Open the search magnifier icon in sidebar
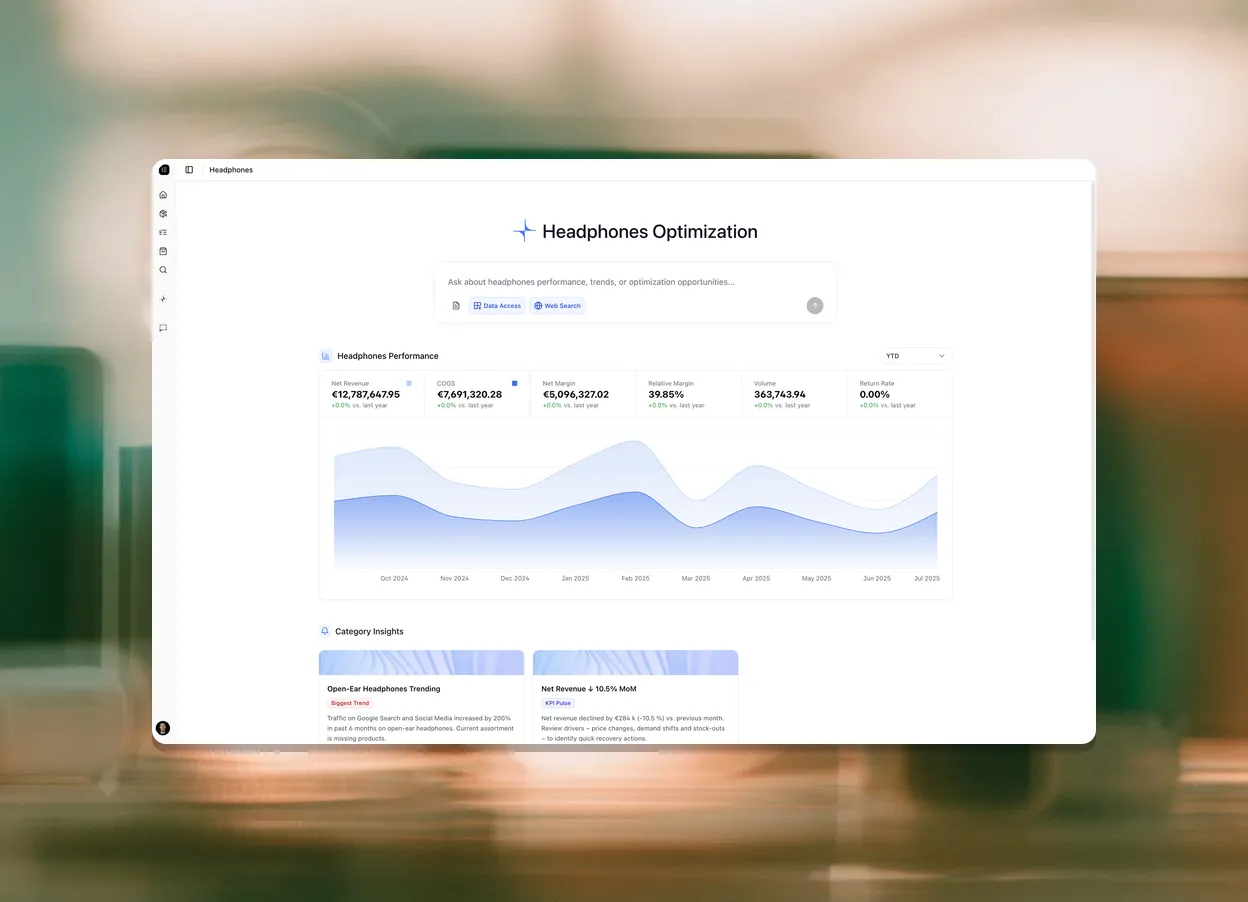Viewport: 1248px width, 902px height. pos(163,270)
